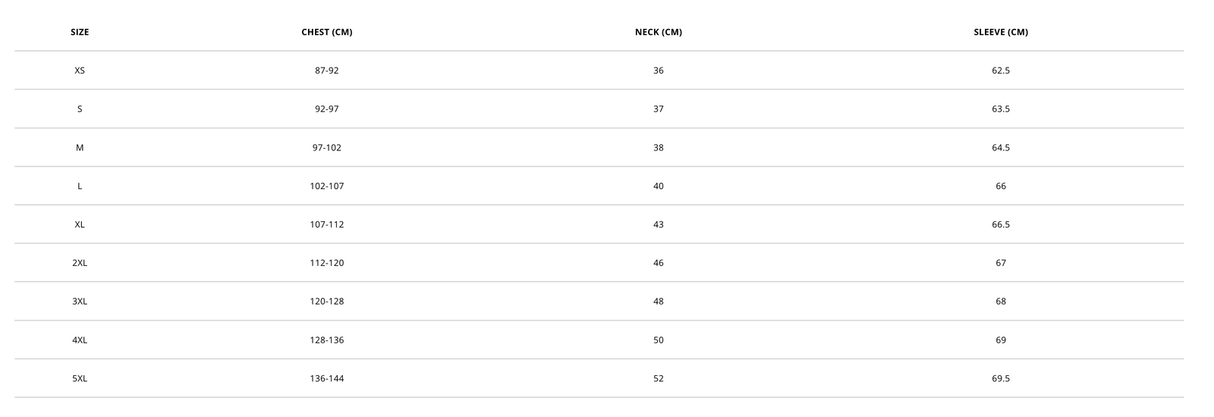Click the 2XL size row label
The height and width of the screenshot is (417, 1214).
(x=80, y=263)
